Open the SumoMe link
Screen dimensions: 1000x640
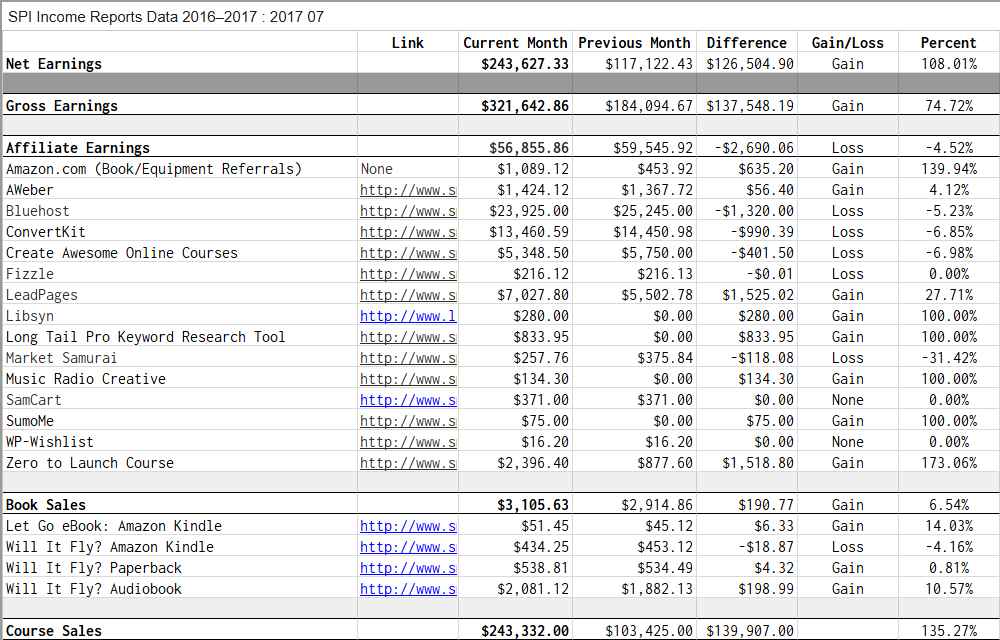[x=408, y=421]
